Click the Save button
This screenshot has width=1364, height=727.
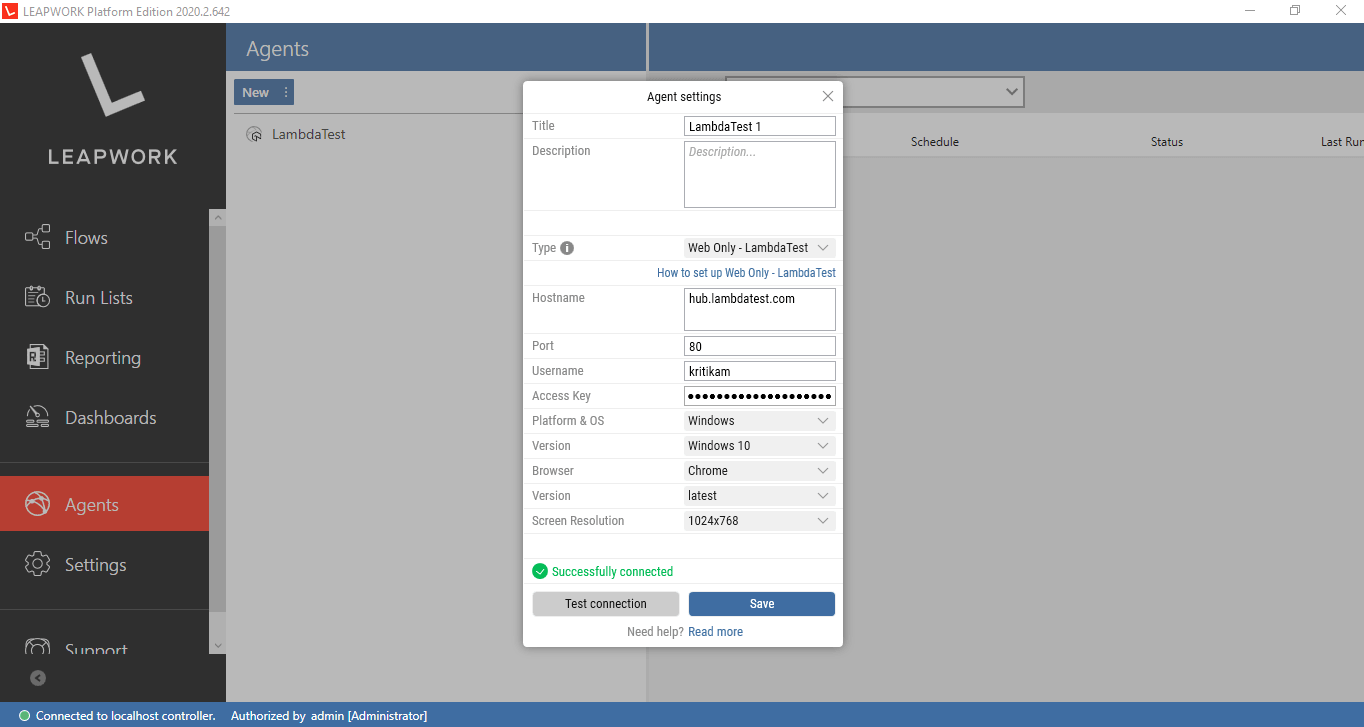(x=761, y=604)
